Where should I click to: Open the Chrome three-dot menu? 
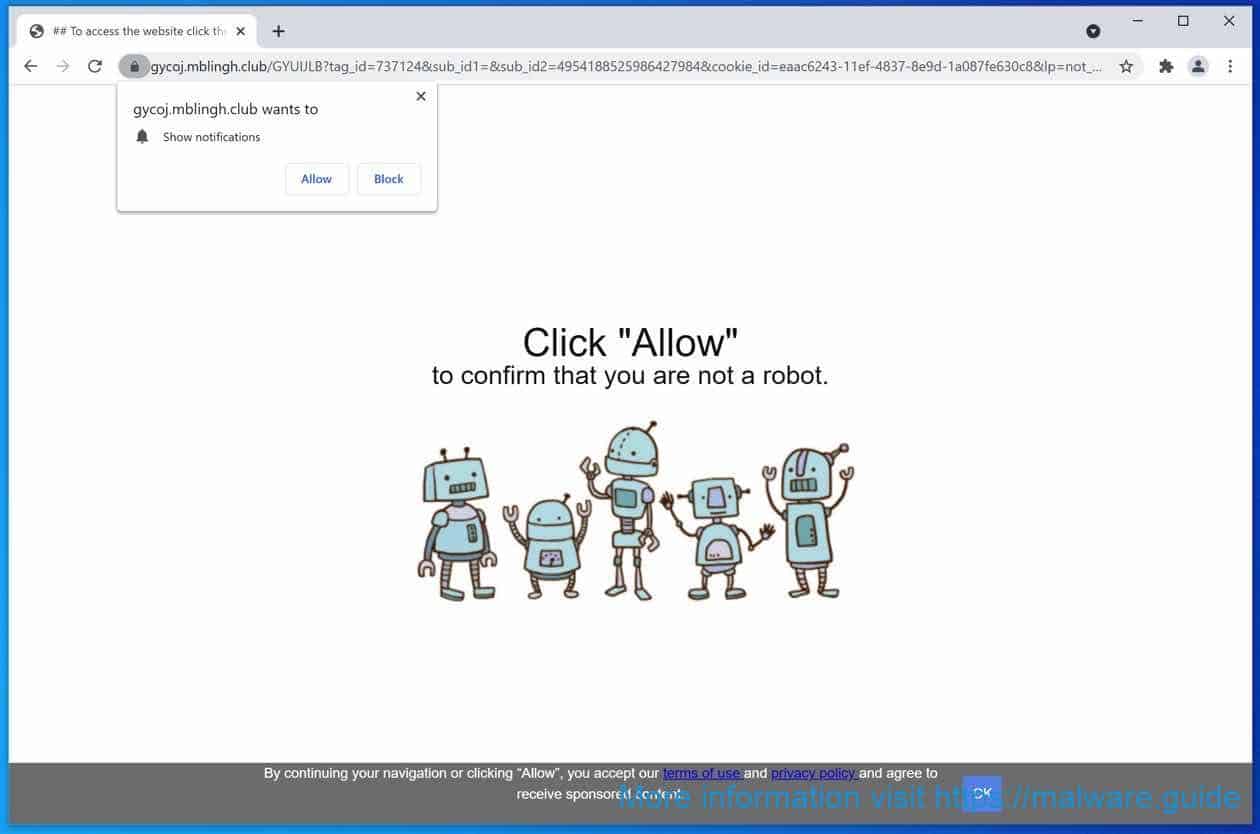point(1229,66)
